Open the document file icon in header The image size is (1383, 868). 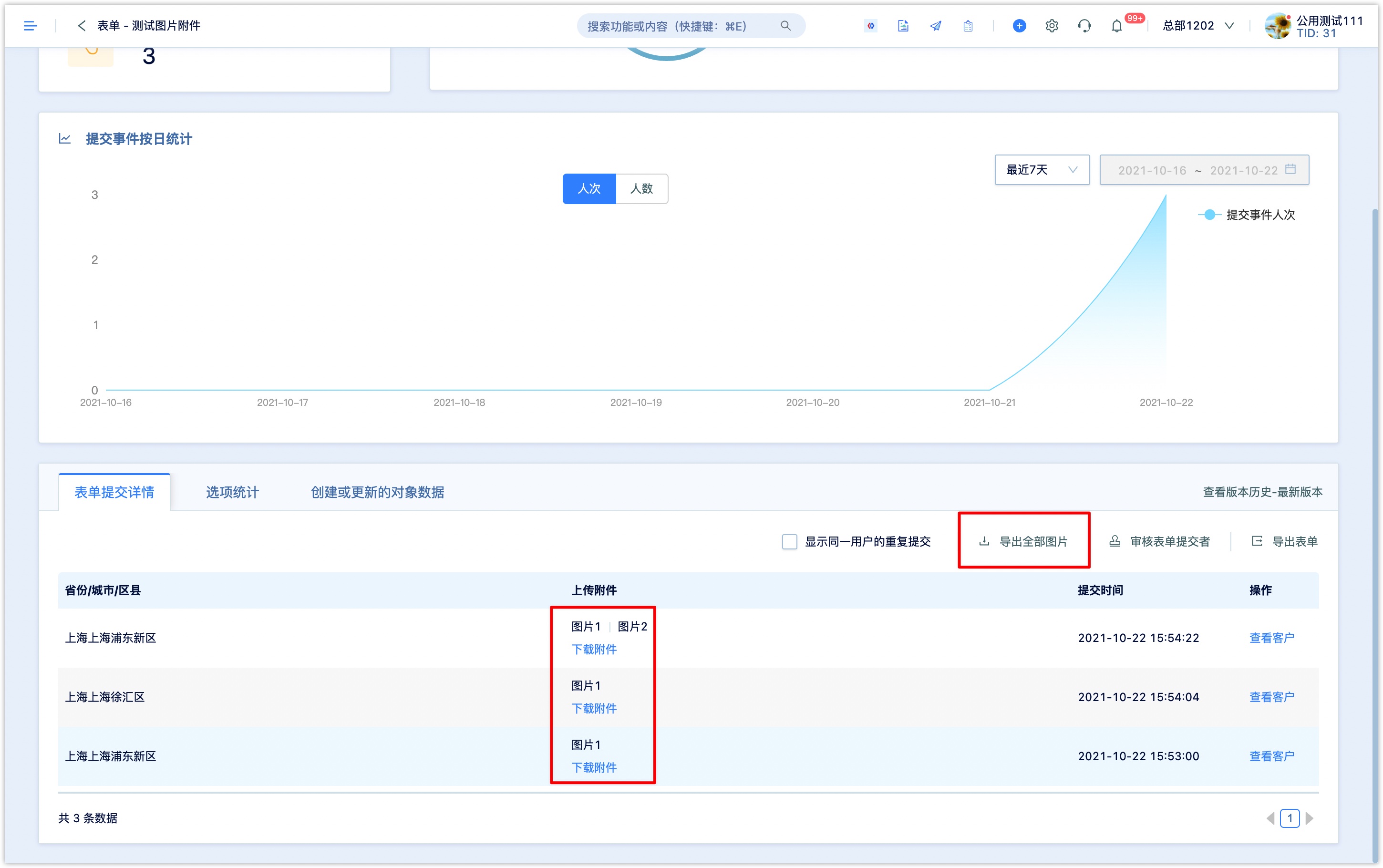click(x=903, y=26)
